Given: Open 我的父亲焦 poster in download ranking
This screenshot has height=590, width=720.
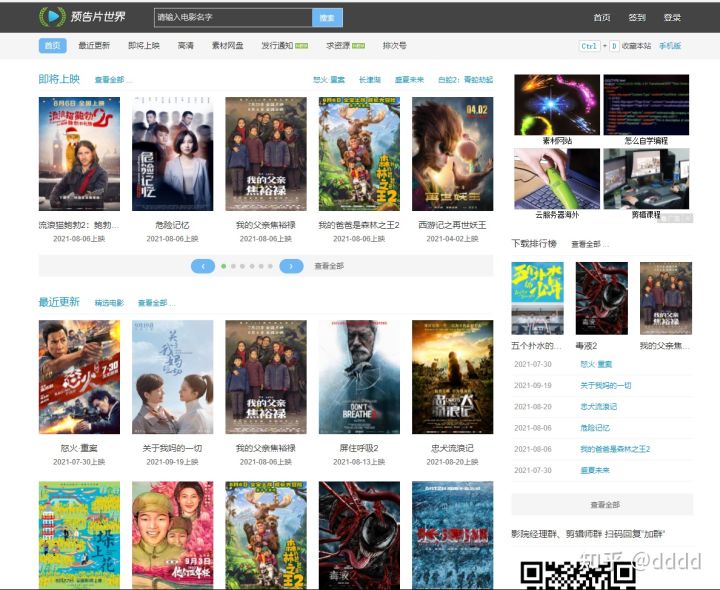Looking at the screenshot, I should tap(666, 298).
